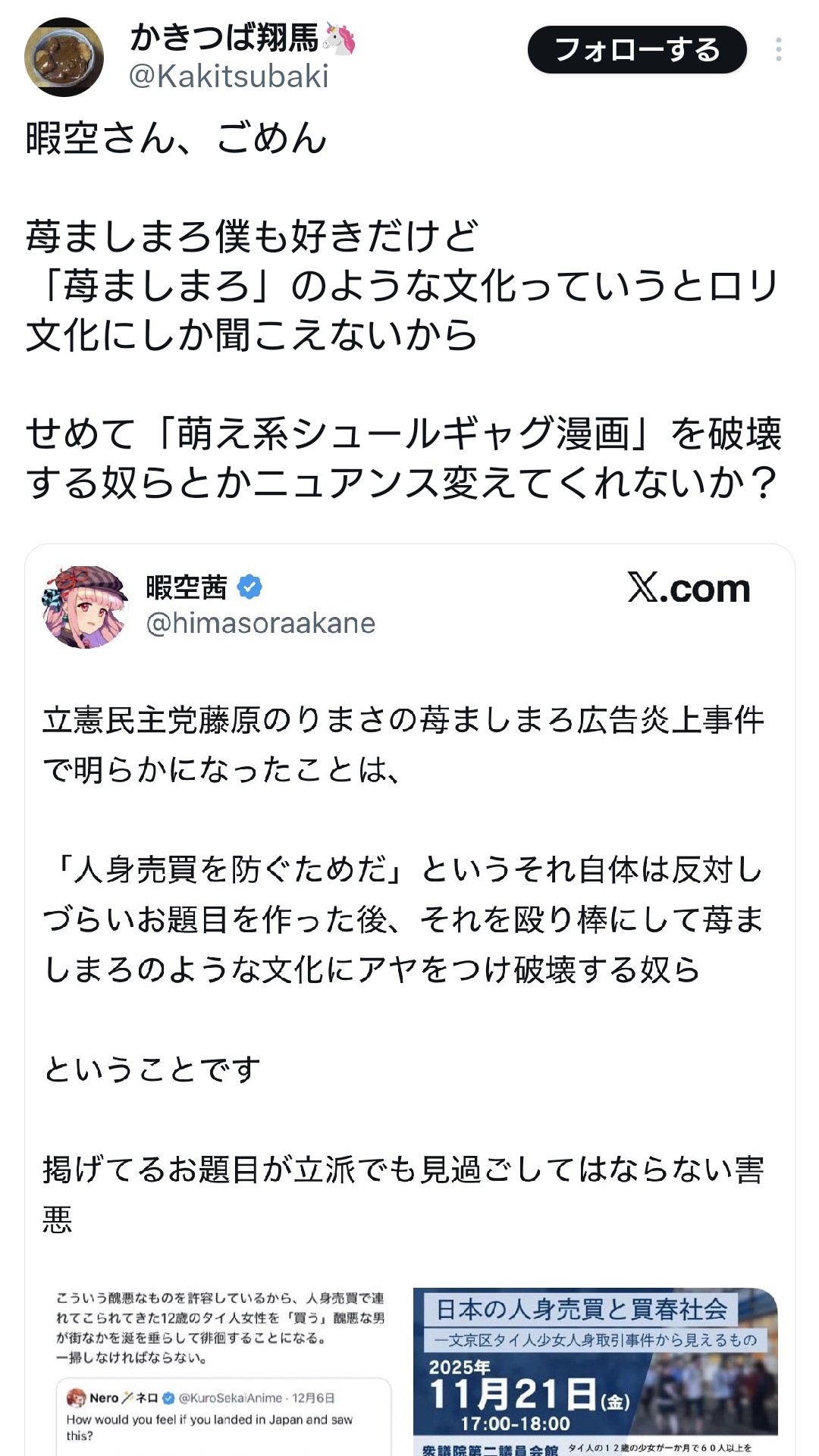Tap the フォローする follow button

(x=636, y=50)
